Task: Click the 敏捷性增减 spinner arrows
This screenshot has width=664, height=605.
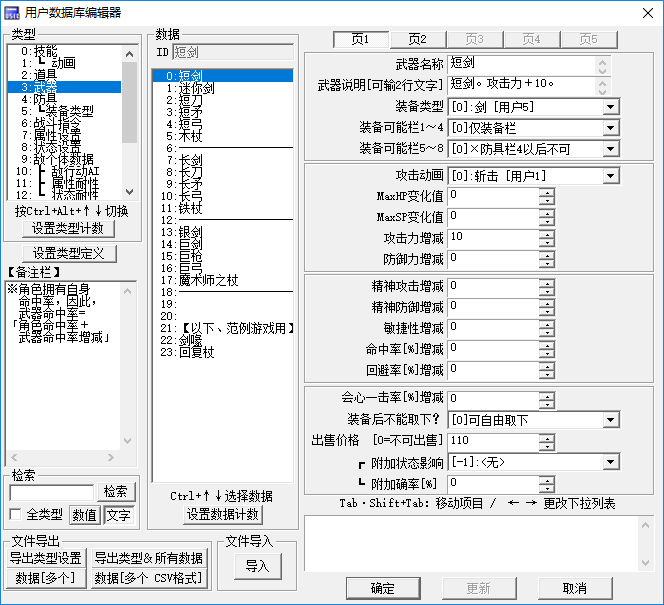Action: [547, 329]
